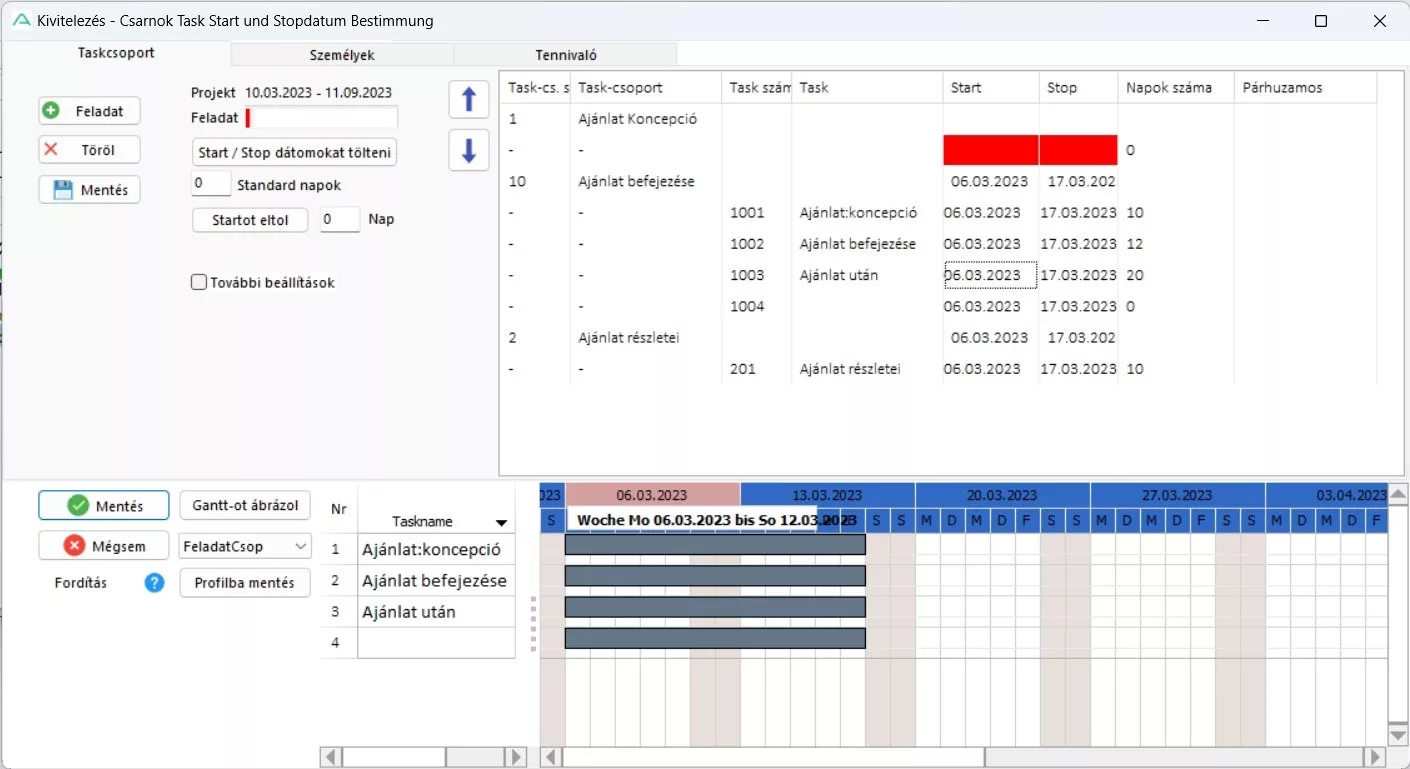The width and height of the screenshot is (1410, 769).
Task: Select the red Start cell in grid
Action: 990,150
